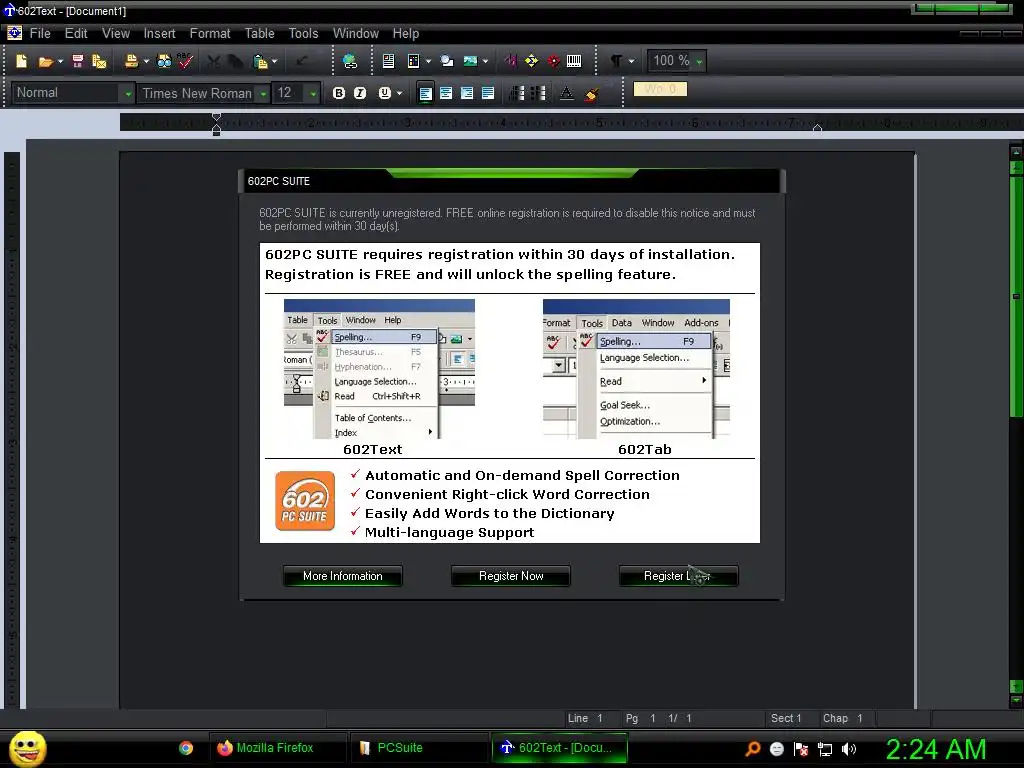Click the Register Now button
The image size is (1024, 768).
pyautogui.click(x=511, y=576)
